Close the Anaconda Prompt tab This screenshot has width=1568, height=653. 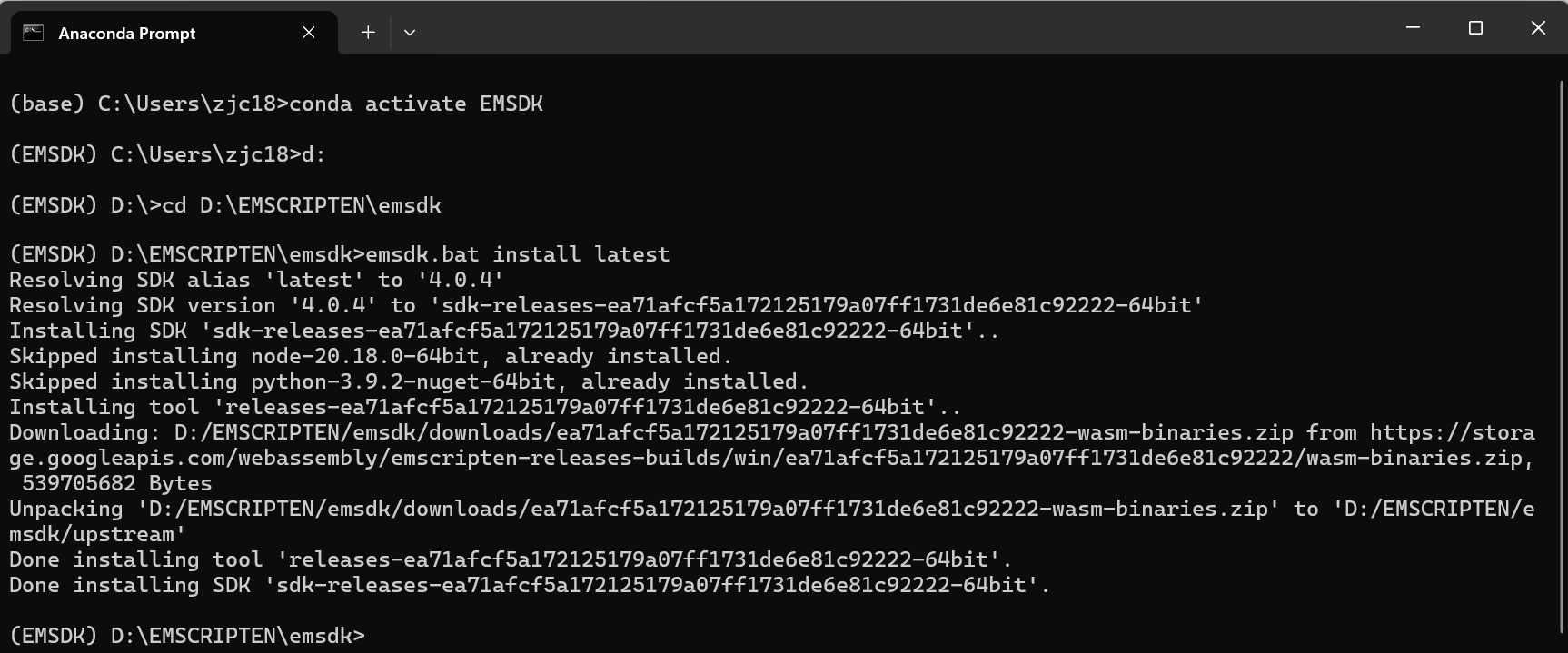tap(309, 33)
